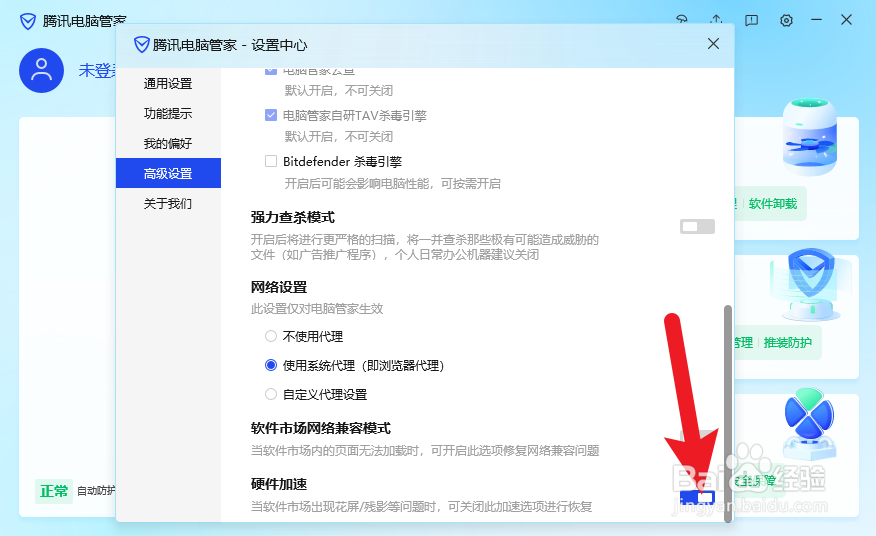Click the Tencent PC Manager shield logo in main window

click(x=27, y=21)
